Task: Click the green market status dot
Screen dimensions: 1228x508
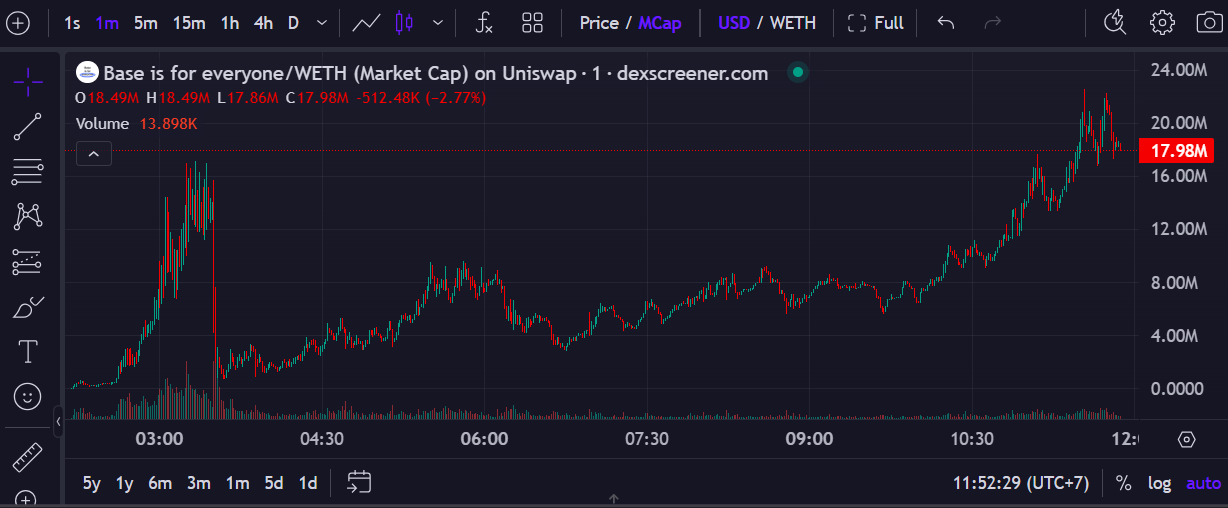Action: (797, 72)
